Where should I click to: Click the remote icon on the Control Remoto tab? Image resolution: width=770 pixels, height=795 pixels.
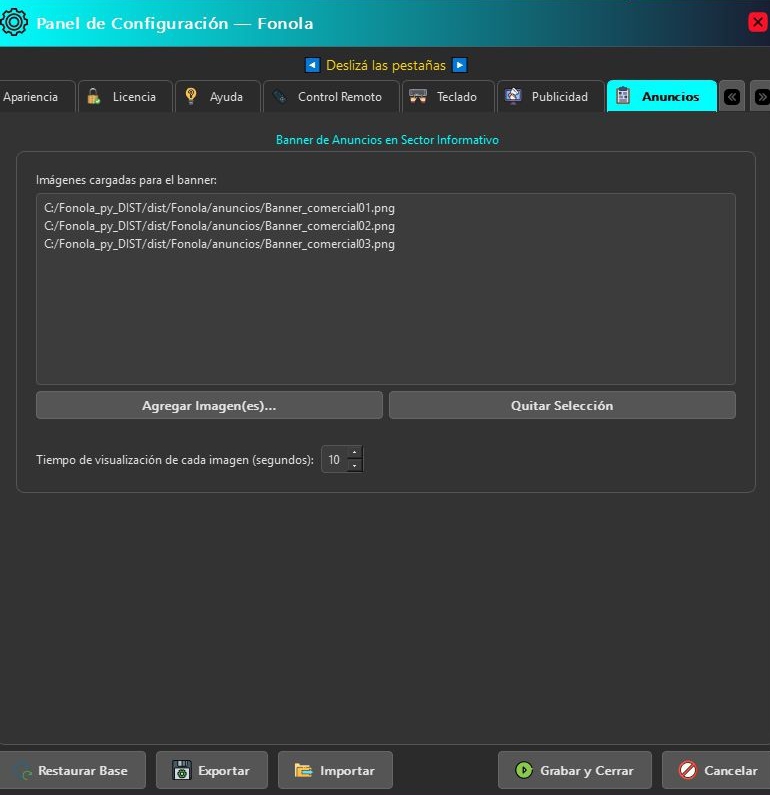(x=279, y=96)
